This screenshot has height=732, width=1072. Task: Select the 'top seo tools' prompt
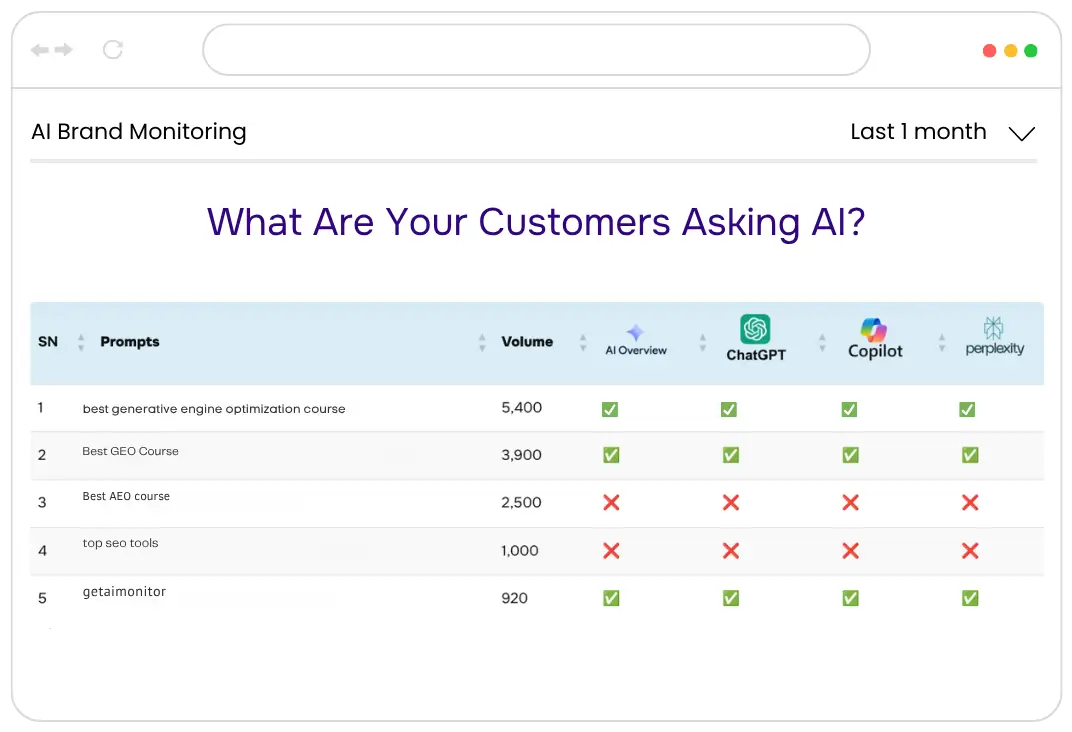120,543
